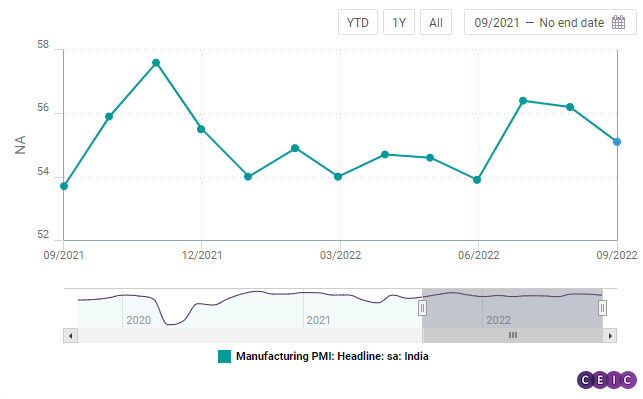Screen dimensions: 643x399
Task: Select the 01/2022 data point at 54
Action: 248,177
